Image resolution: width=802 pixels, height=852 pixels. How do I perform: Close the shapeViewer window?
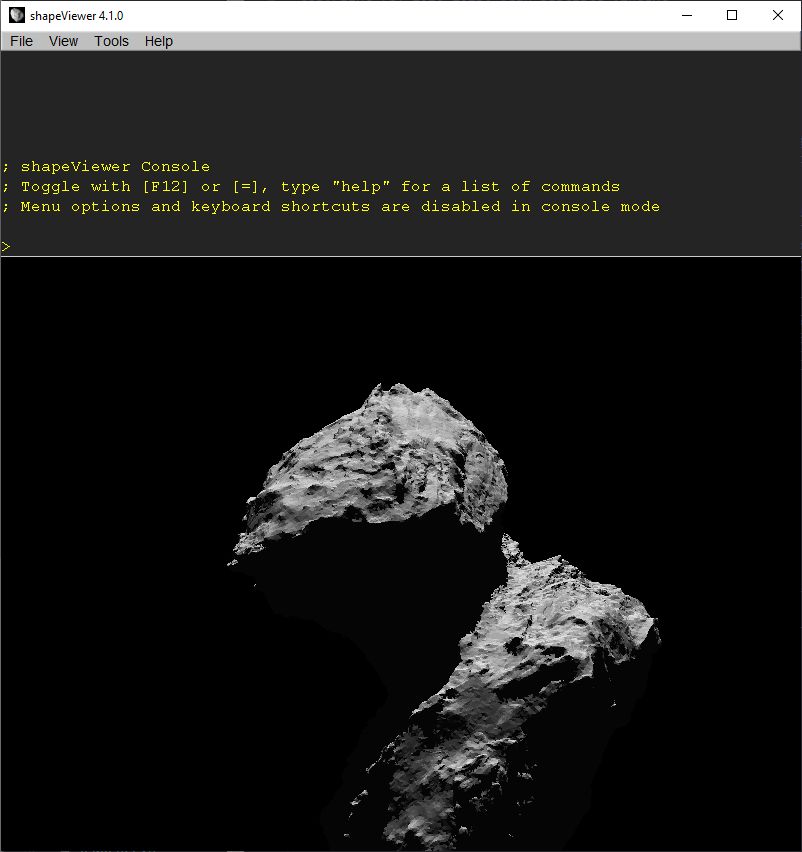778,15
